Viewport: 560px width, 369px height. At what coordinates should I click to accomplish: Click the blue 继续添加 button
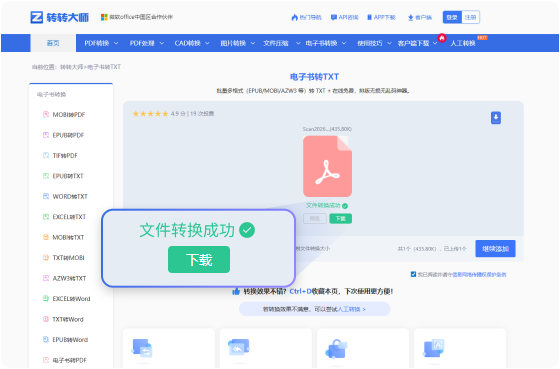(x=495, y=249)
